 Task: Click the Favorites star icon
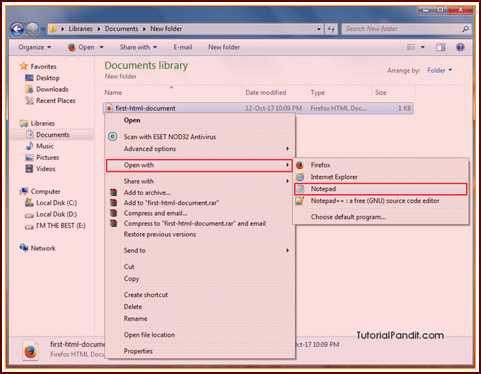coord(24,66)
